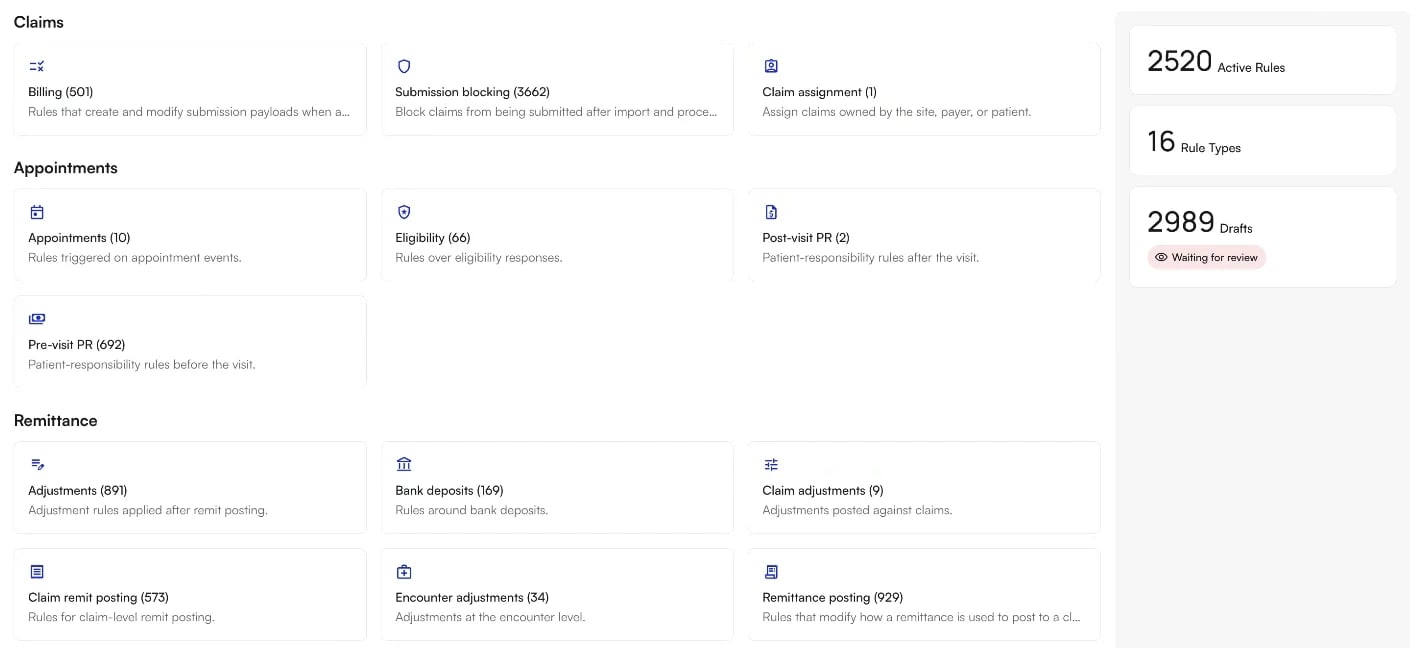Click 'Rules for claim-level remit posting.' text
Image resolution: width=1424 pixels, height=648 pixels.
pyautogui.click(x=122, y=618)
